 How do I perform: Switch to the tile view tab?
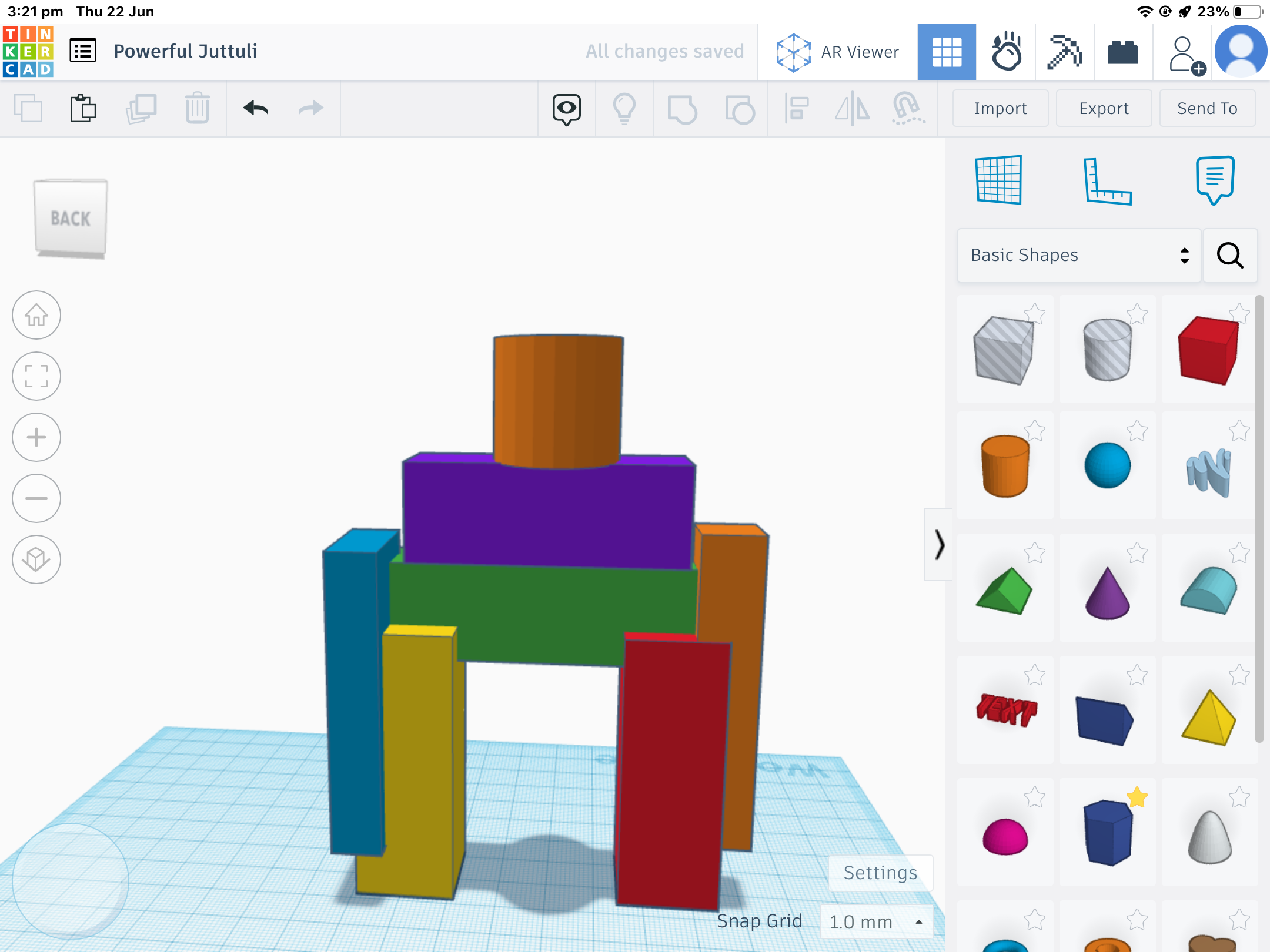pos(947,51)
